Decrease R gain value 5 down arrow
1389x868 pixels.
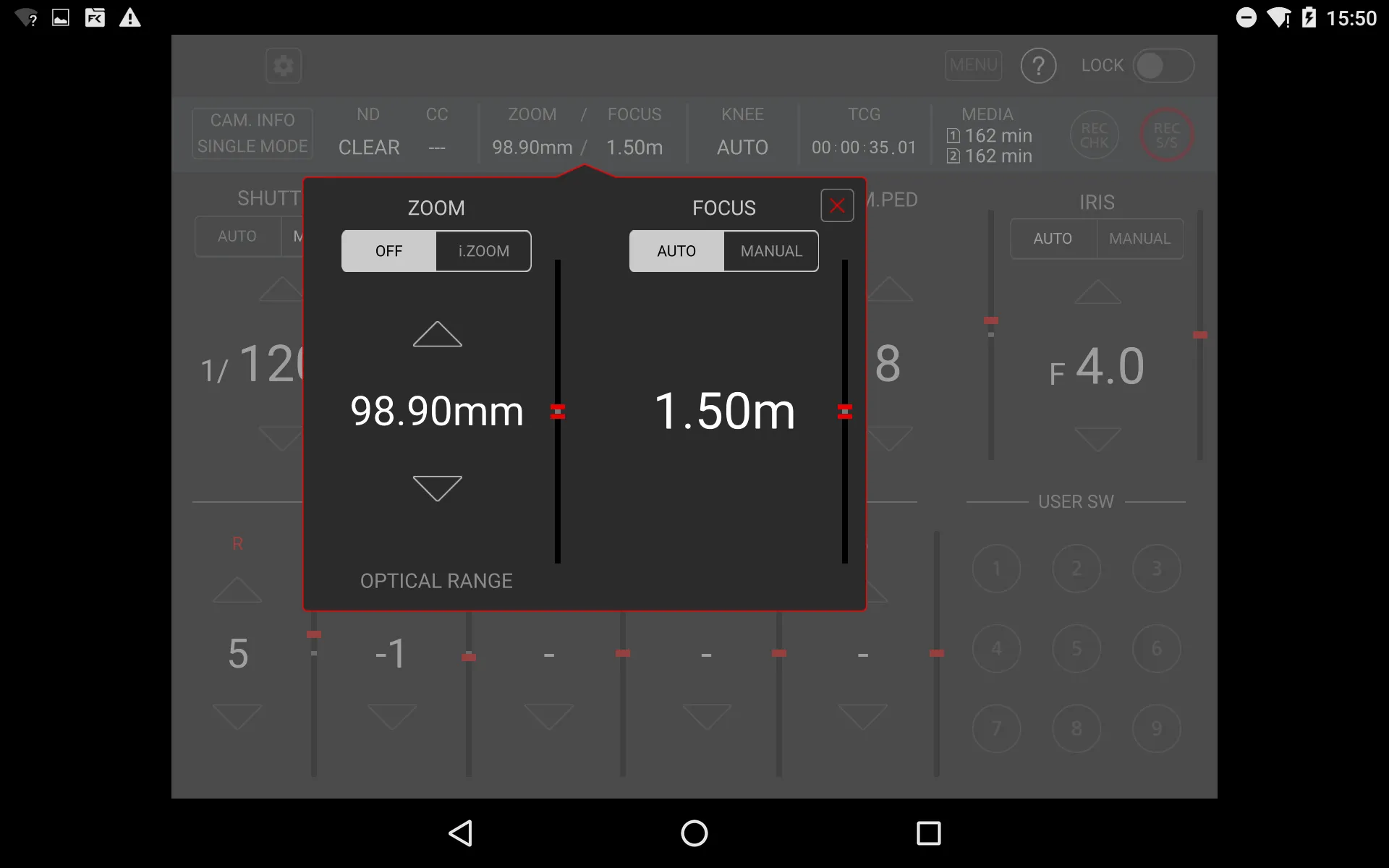click(237, 717)
